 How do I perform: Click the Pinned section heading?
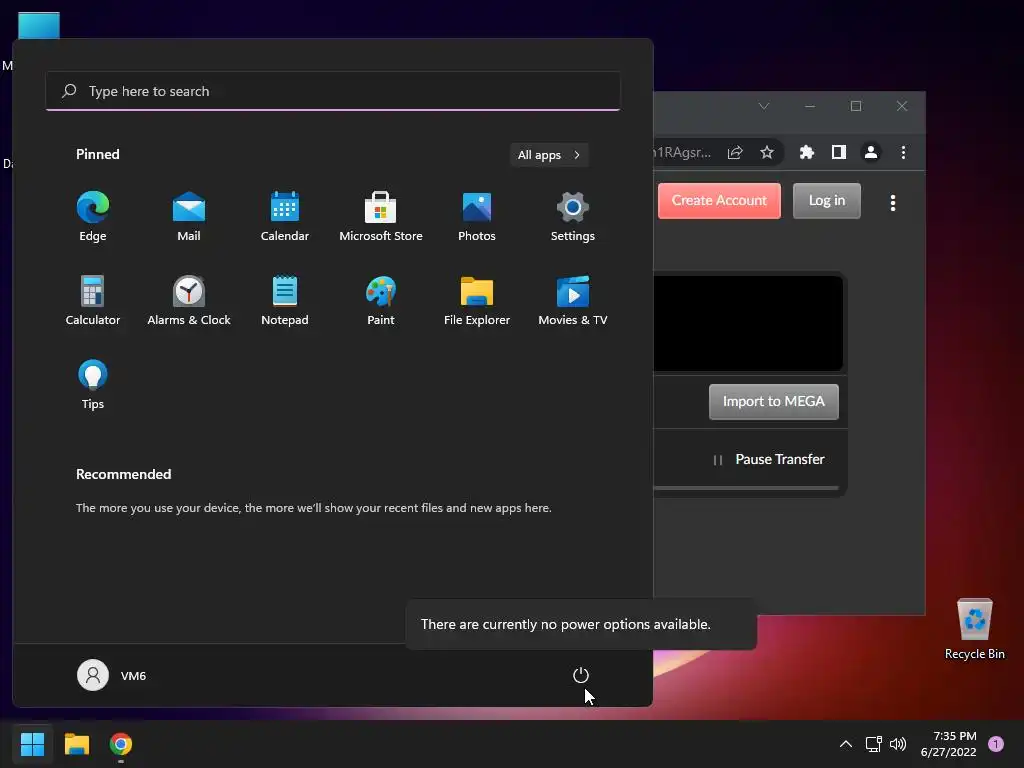point(98,154)
